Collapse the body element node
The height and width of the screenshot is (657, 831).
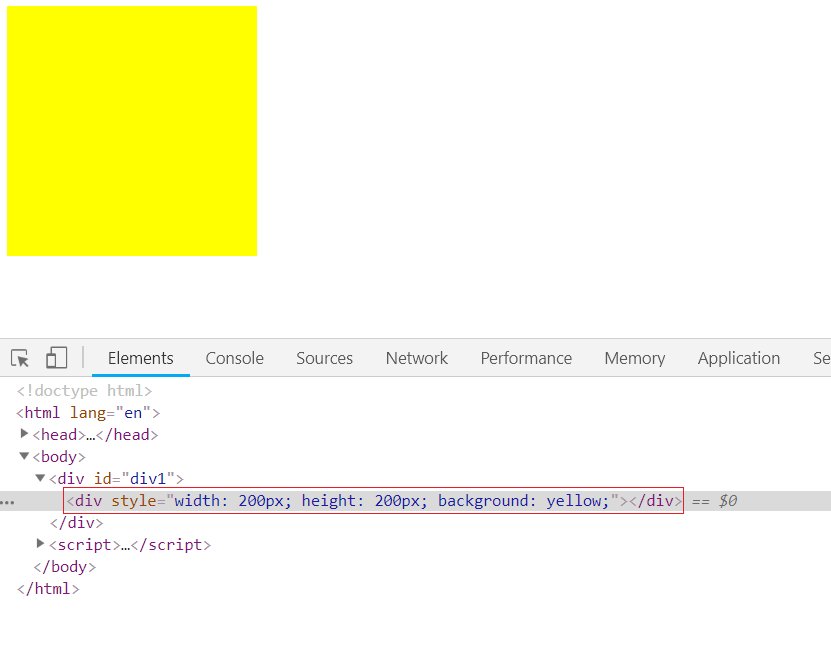25,456
